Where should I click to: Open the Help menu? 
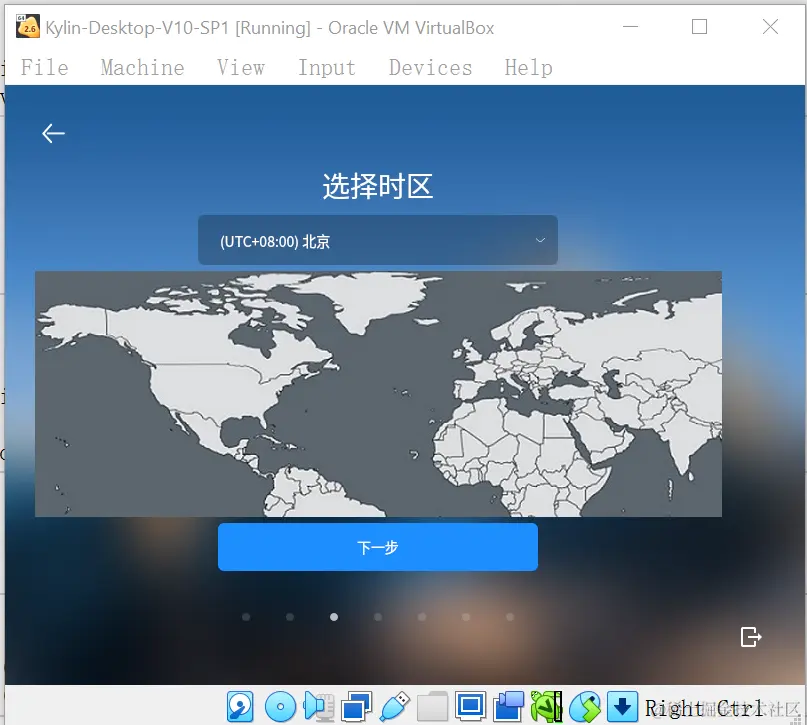[529, 67]
